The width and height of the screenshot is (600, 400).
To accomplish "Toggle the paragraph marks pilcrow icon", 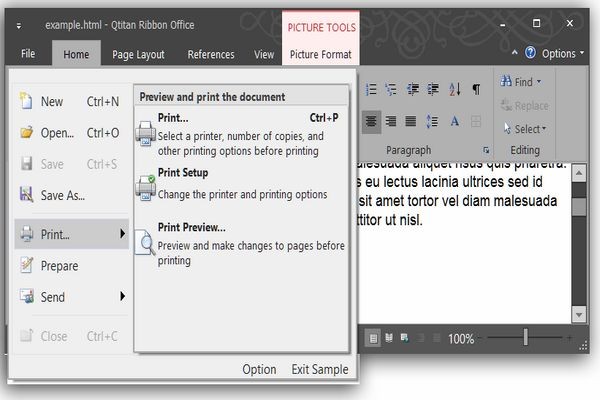I will point(476,89).
